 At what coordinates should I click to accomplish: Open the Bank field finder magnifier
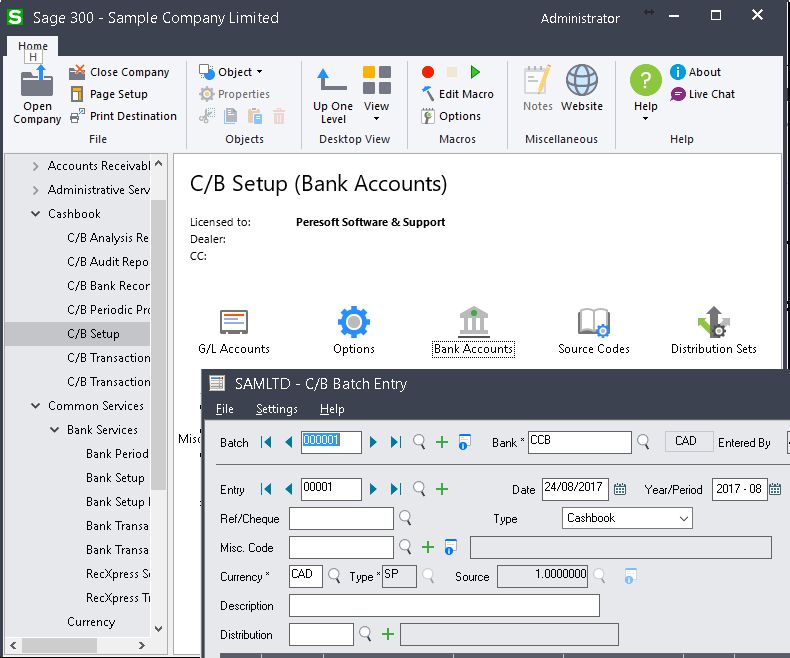pos(643,442)
